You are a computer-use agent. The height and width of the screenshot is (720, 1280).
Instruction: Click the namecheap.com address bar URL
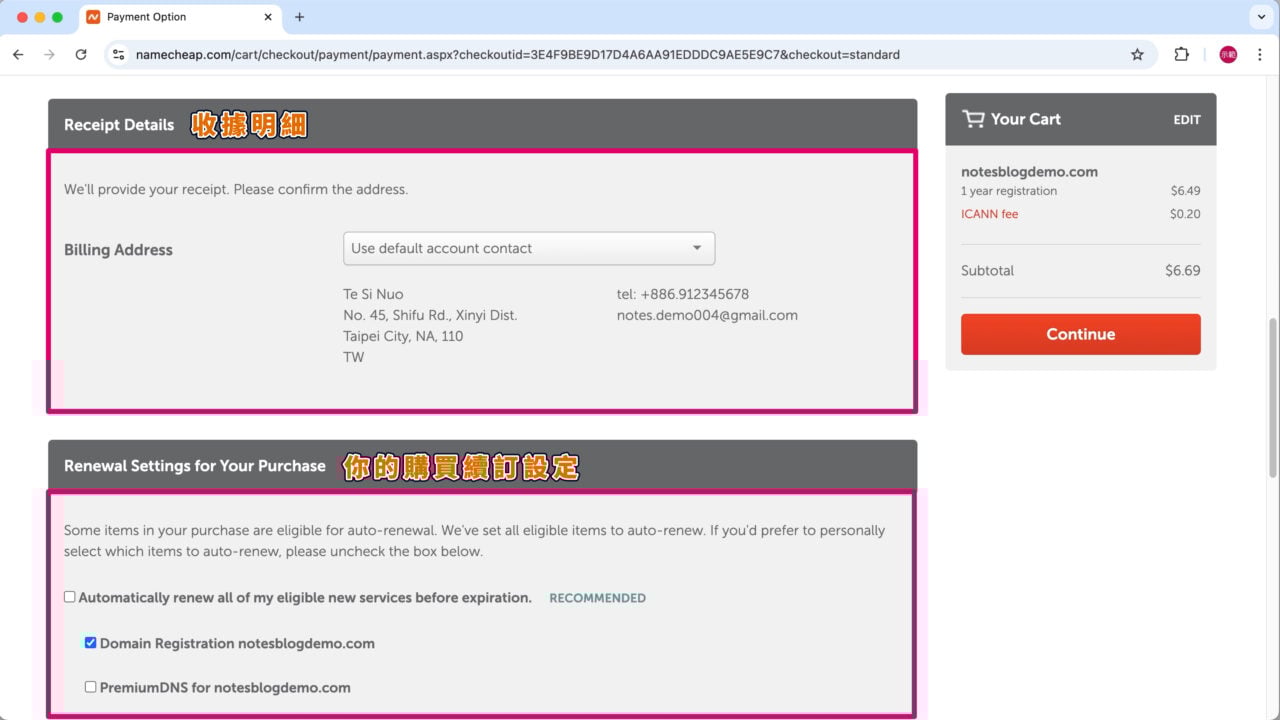(517, 55)
